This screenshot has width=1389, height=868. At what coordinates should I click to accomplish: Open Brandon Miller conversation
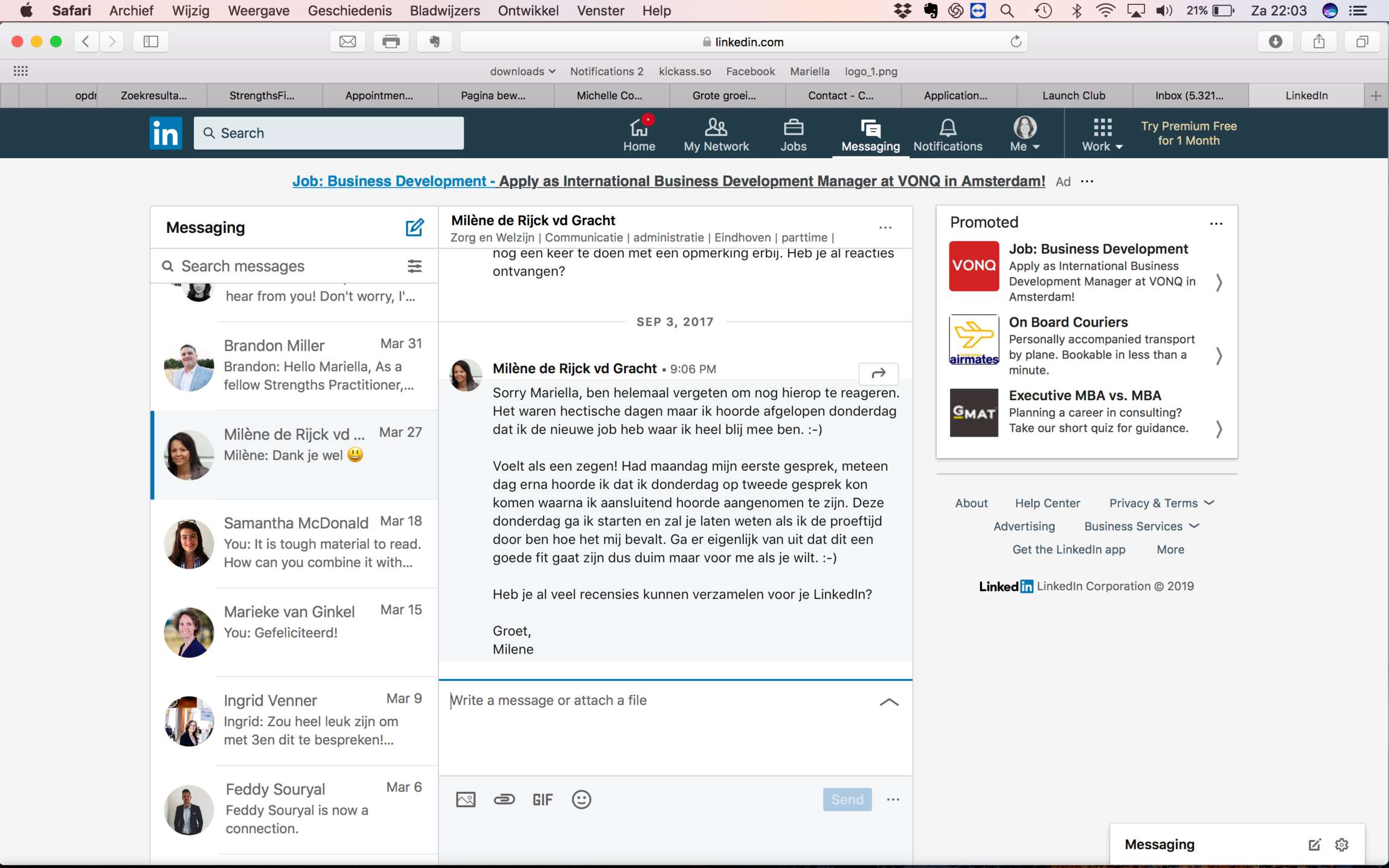295,365
